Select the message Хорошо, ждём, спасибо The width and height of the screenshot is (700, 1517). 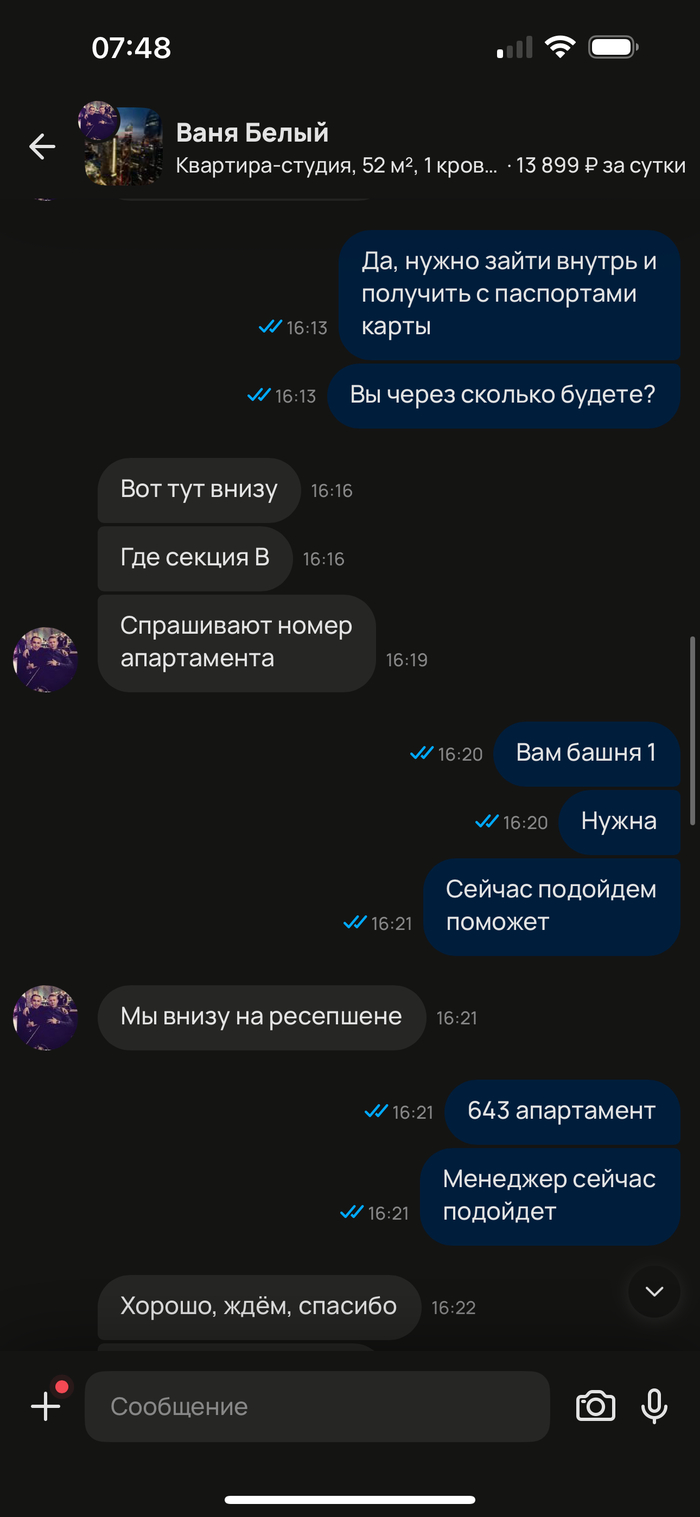(259, 1306)
